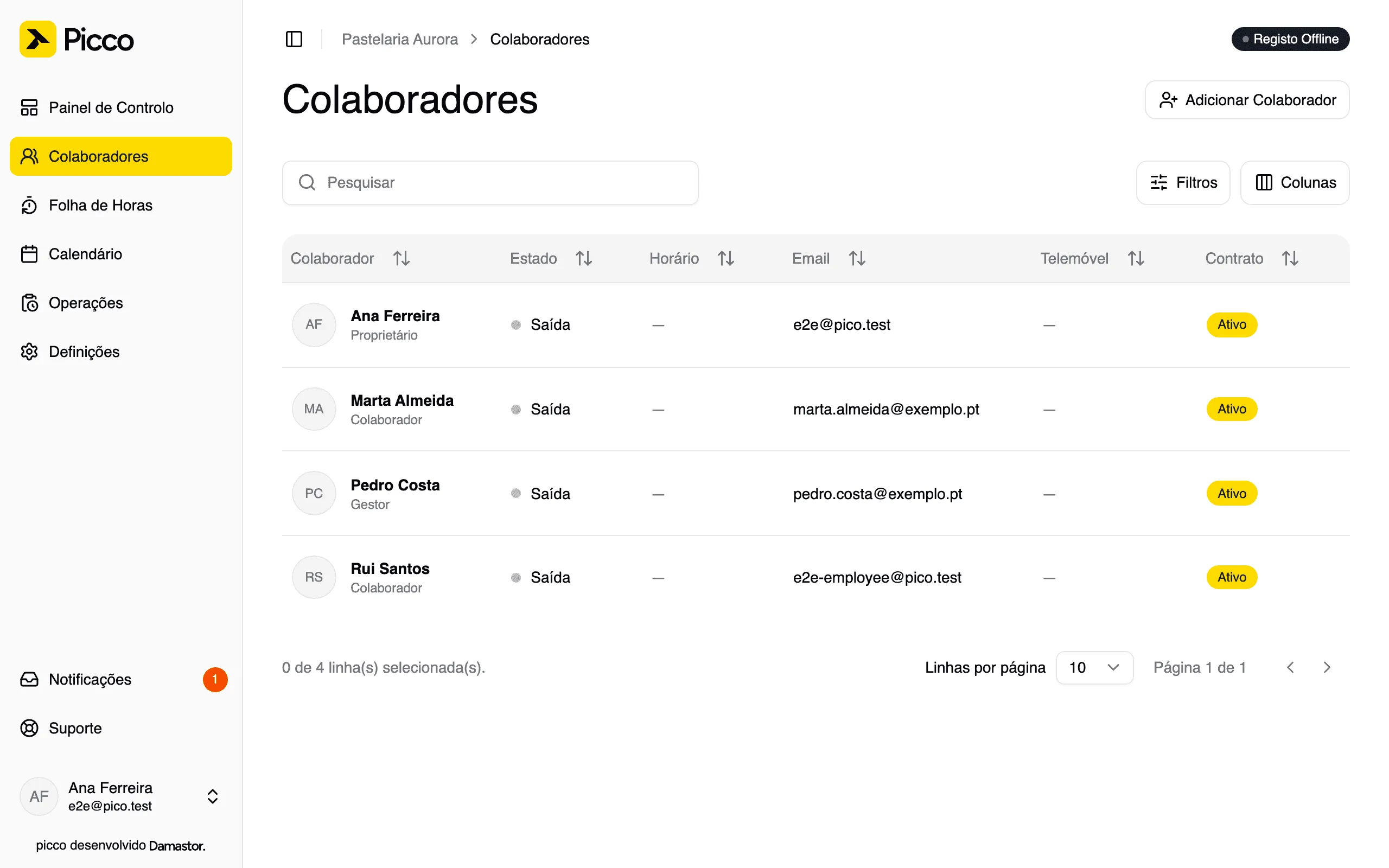Sort by Telemóvel column arrows

point(1136,258)
